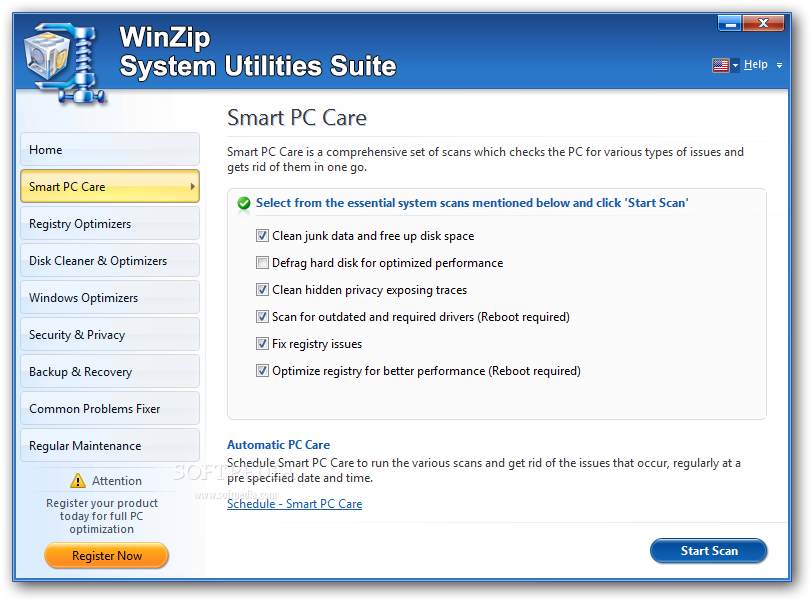Screen dimensions: 812x602
Task: Toggle Scan for outdated drivers checkbox
Action: [262, 317]
